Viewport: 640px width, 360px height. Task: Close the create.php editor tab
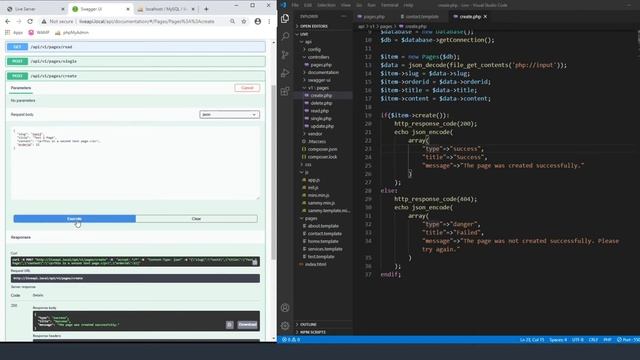[485, 17]
